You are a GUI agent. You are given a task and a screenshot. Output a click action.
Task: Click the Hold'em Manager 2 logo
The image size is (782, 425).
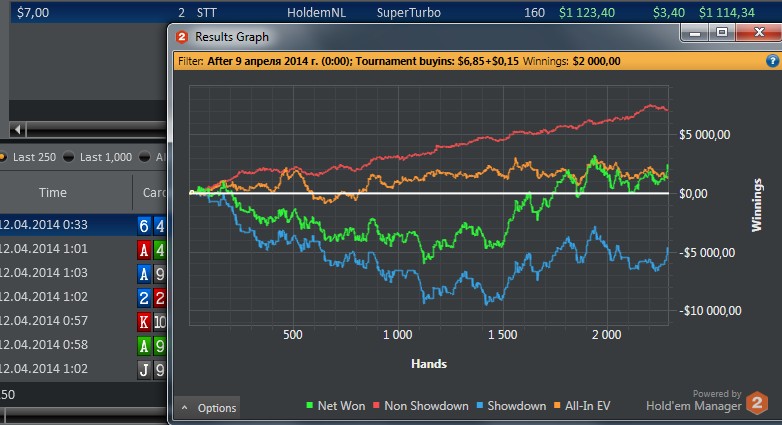757,403
